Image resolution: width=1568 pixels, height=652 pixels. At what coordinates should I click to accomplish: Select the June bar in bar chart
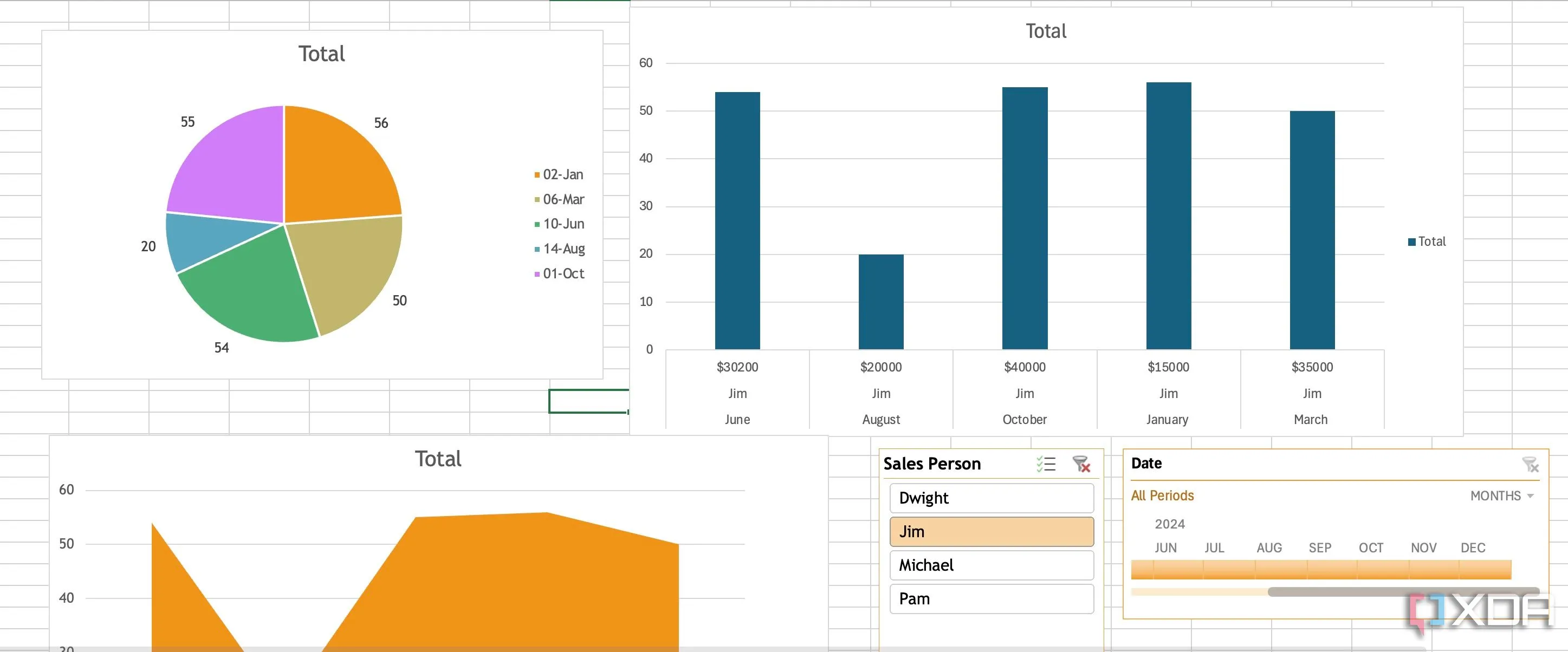(x=737, y=220)
